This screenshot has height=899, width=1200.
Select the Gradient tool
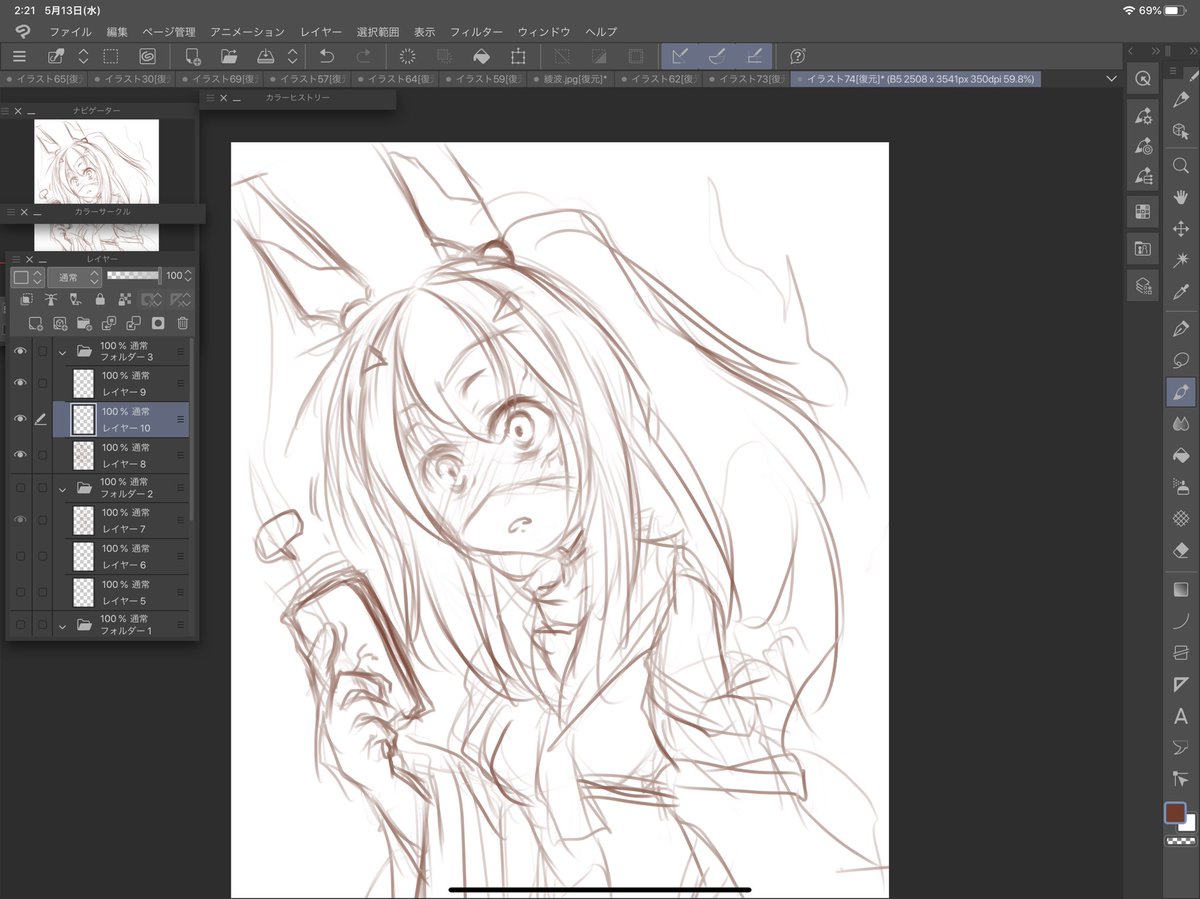tap(1181, 589)
